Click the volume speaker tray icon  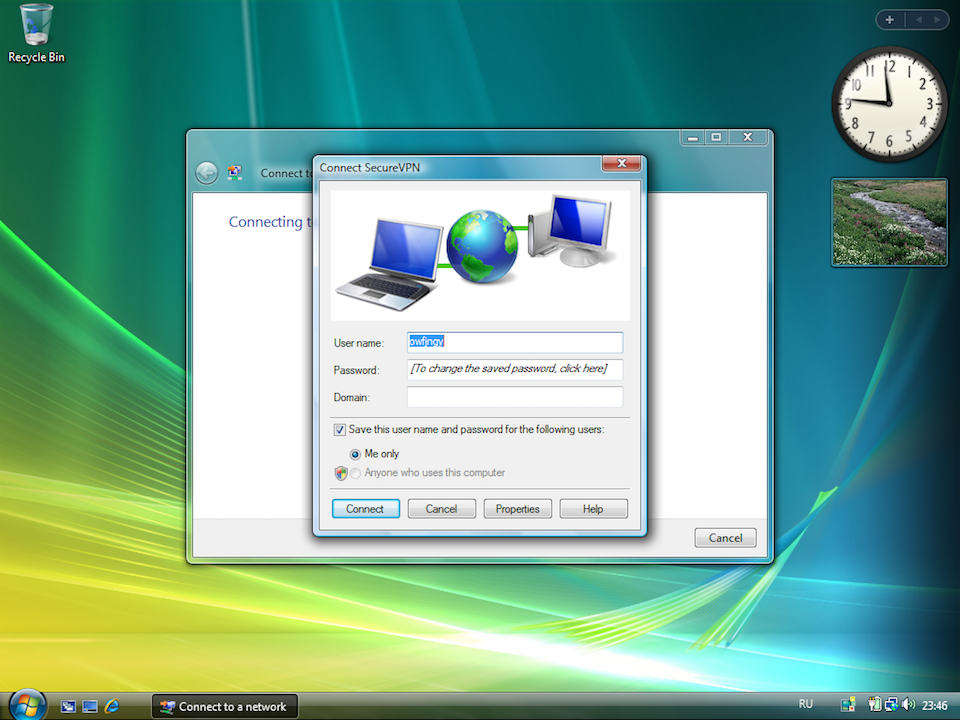(x=909, y=705)
